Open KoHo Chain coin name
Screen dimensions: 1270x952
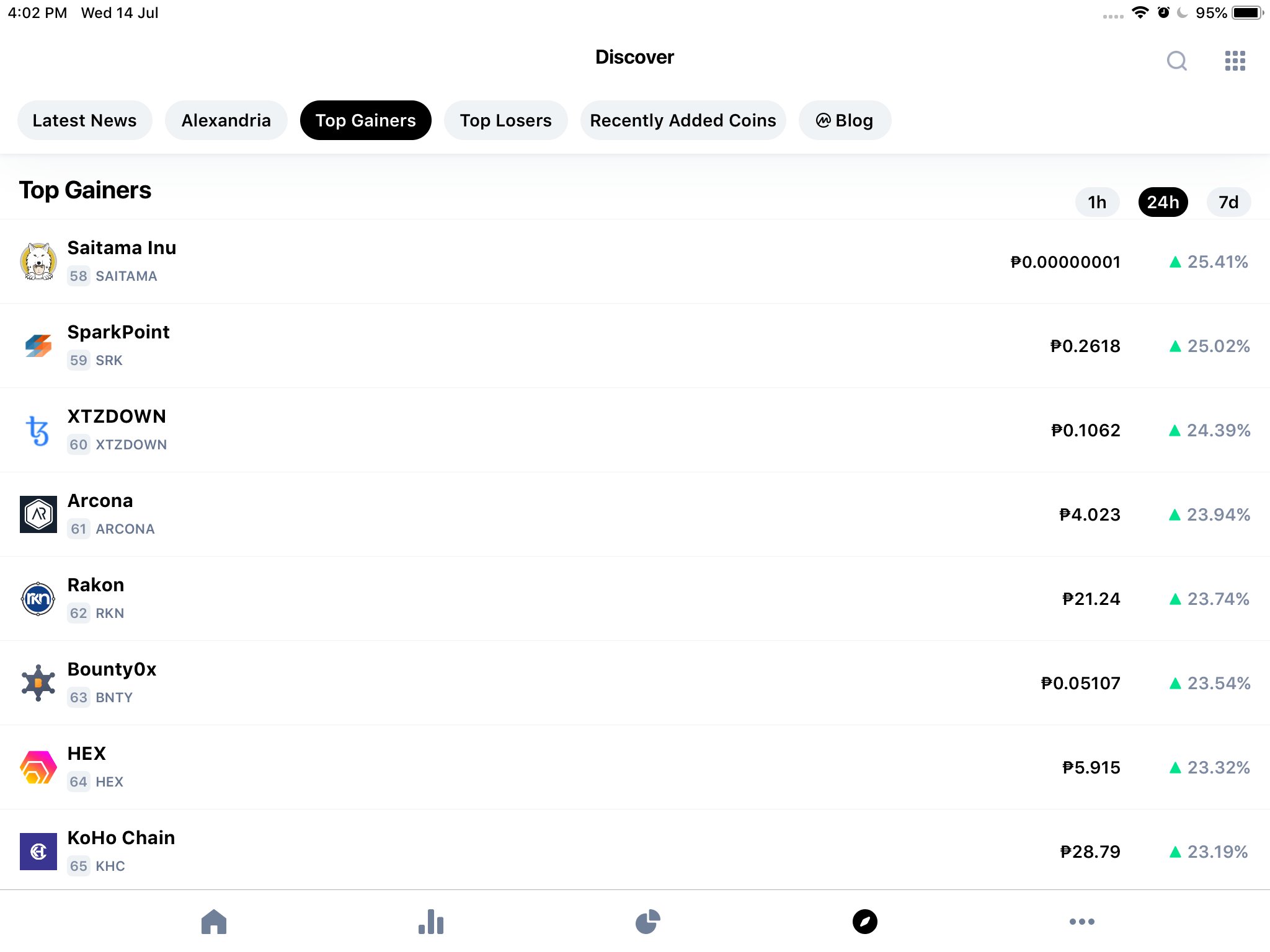[121, 838]
